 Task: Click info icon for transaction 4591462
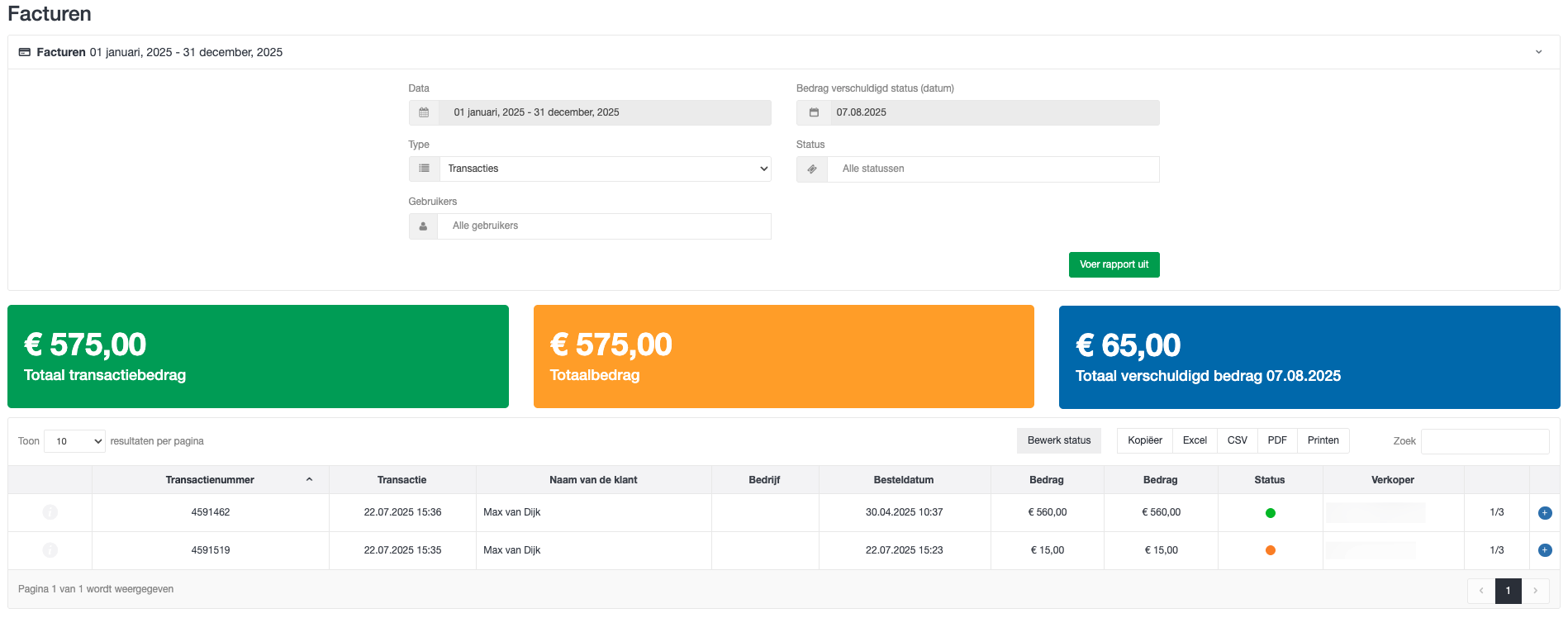[50, 512]
